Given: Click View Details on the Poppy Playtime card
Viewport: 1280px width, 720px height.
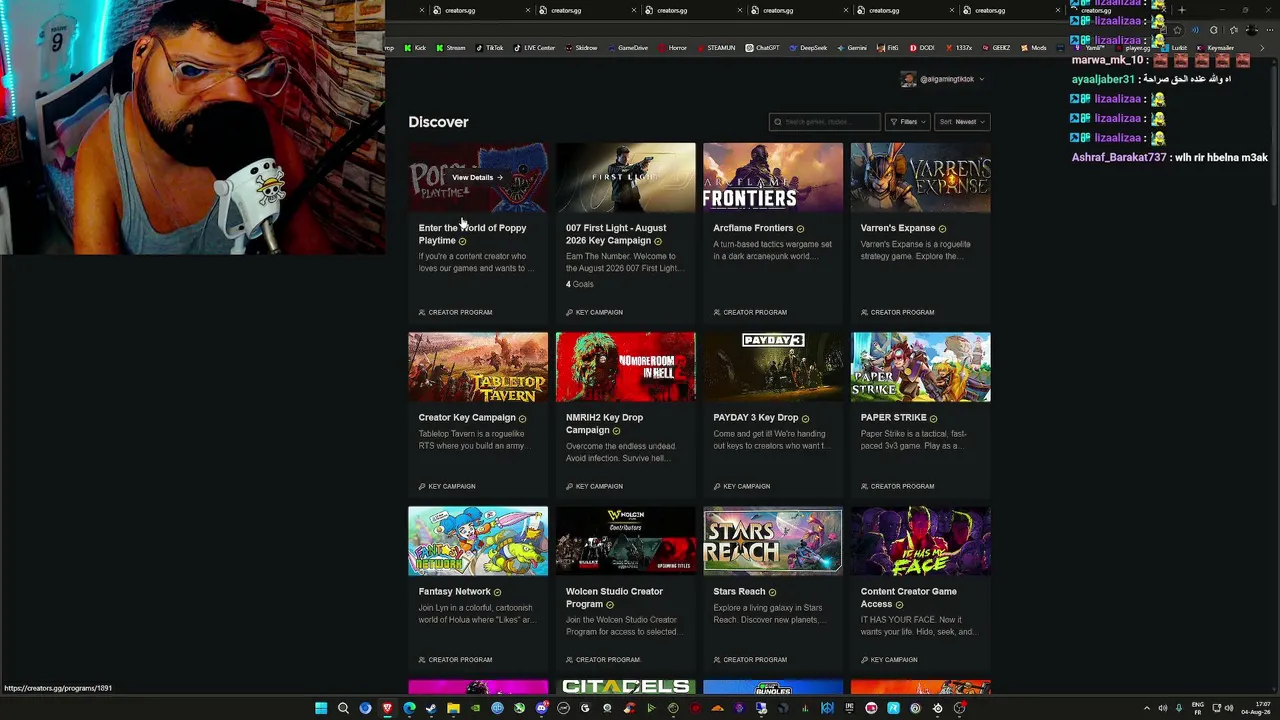Looking at the screenshot, I should 477,177.
